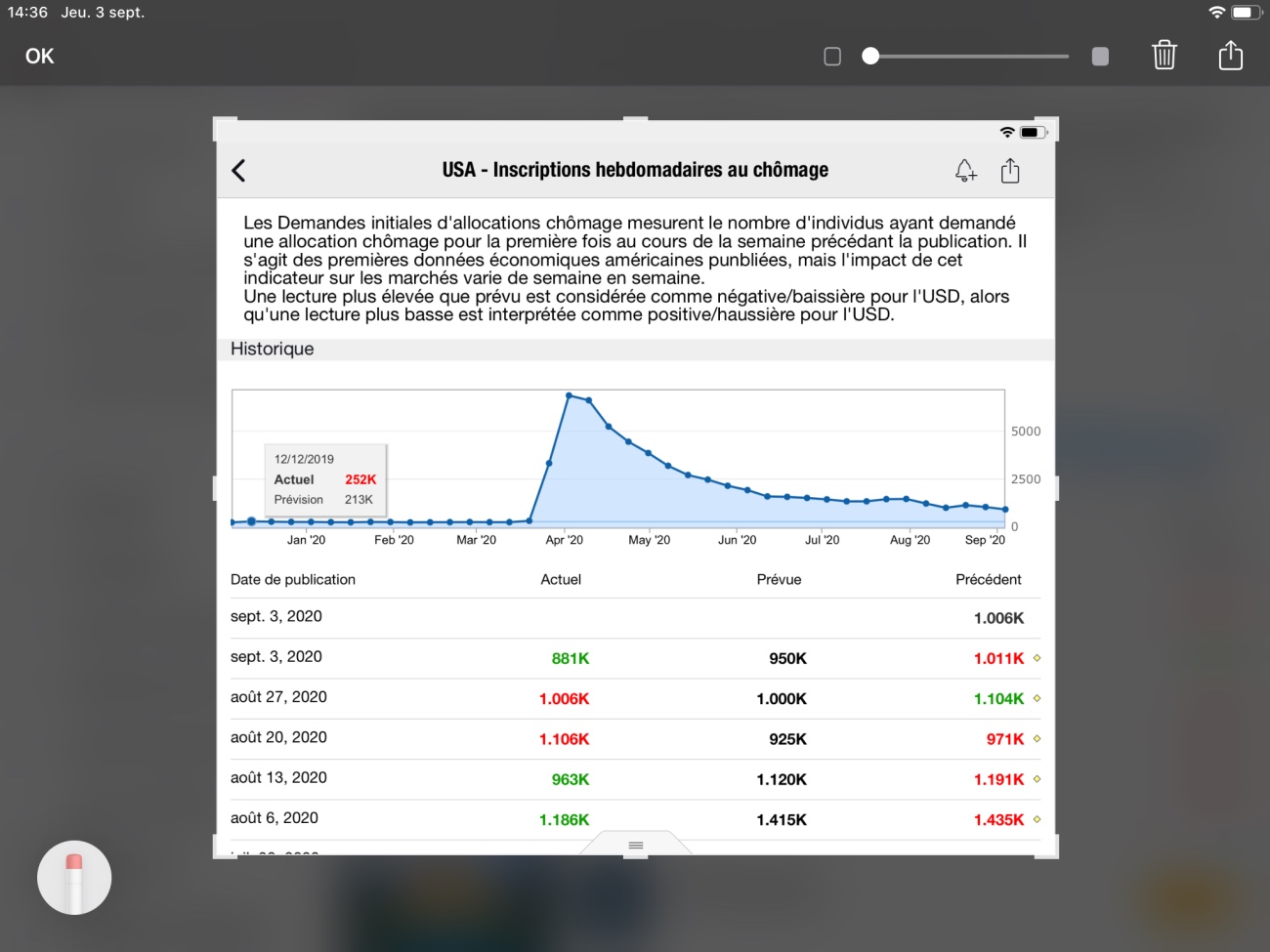Tap the yellow diamond next to 1.435K
The width and height of the screenshot is (1270, 952).
[x=1037, y=819]
